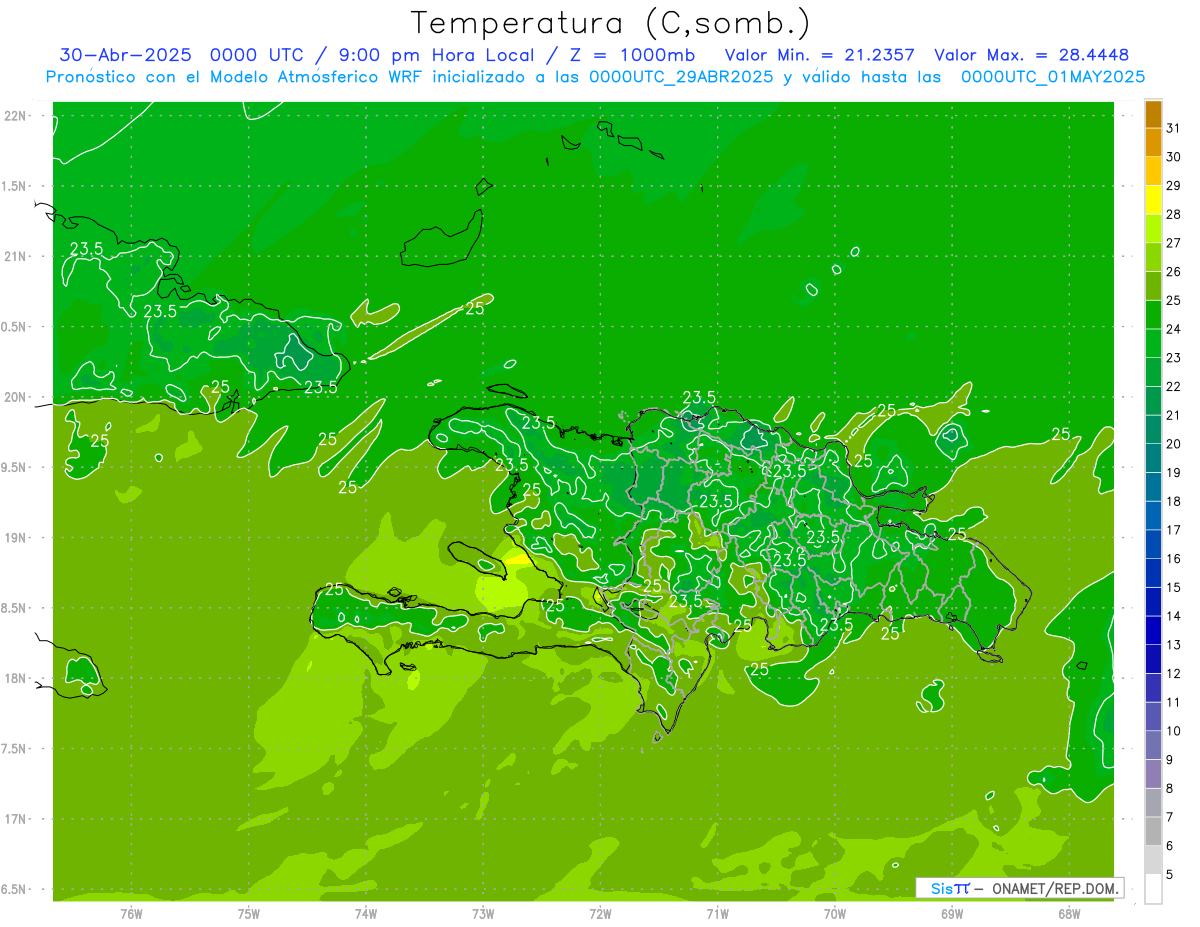This screenshot has width=1200, height=927.
Task: Click the amber legend swatch between 30 and 31
Action: click(1153, 143)
